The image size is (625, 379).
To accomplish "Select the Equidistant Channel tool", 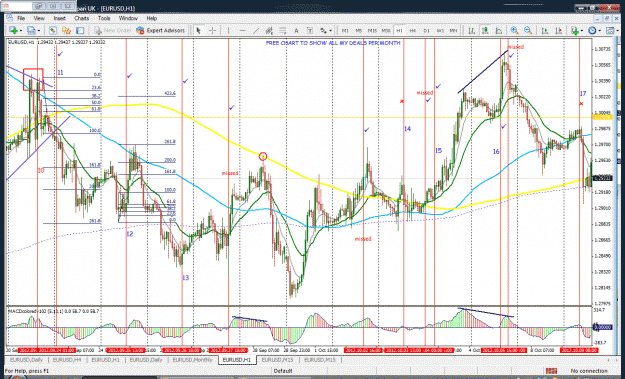I will [269, 30].
